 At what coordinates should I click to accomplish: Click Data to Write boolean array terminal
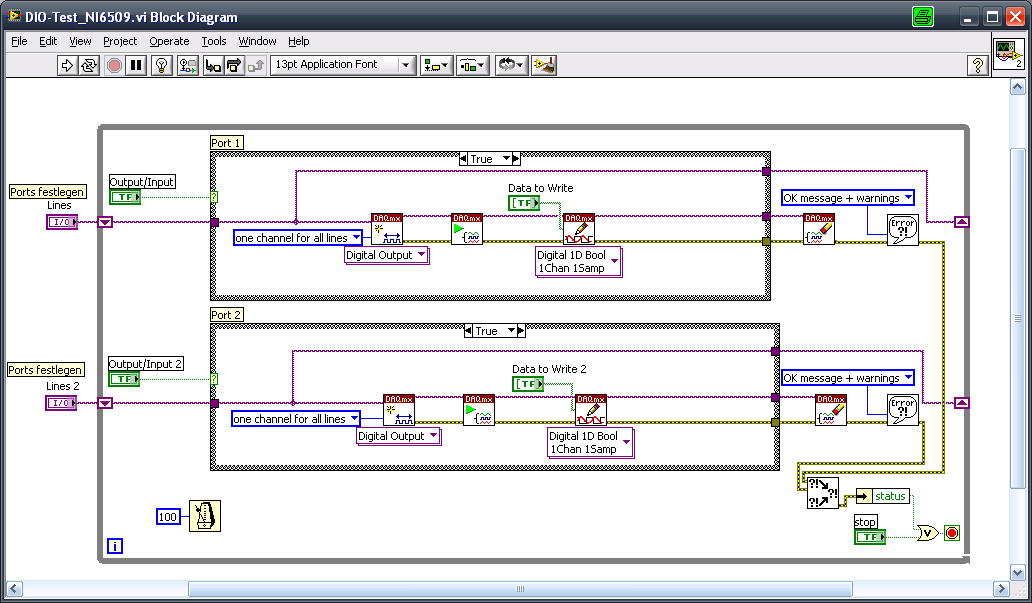pos(524,203)
